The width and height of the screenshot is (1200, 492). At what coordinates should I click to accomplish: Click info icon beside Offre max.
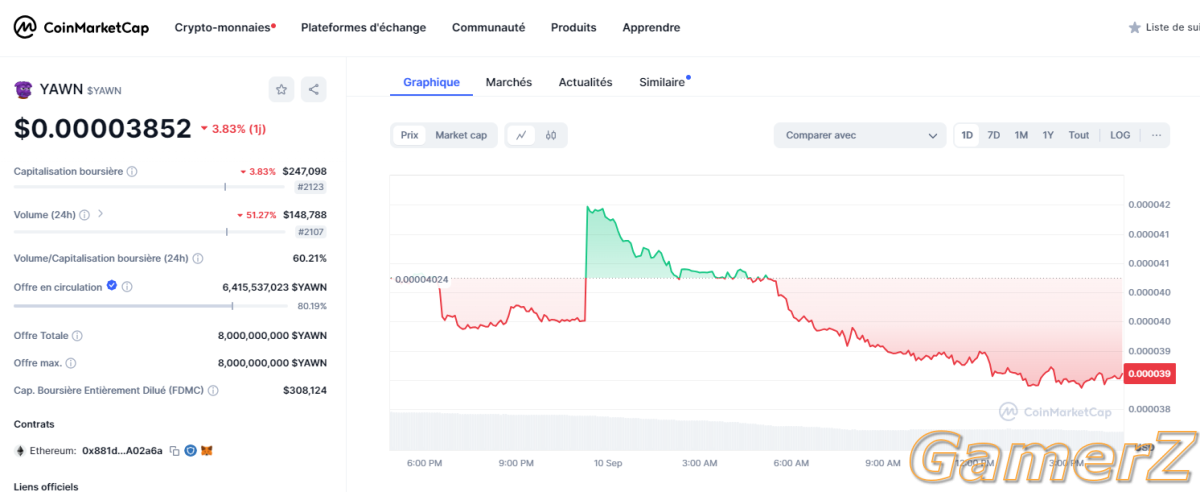71,364
